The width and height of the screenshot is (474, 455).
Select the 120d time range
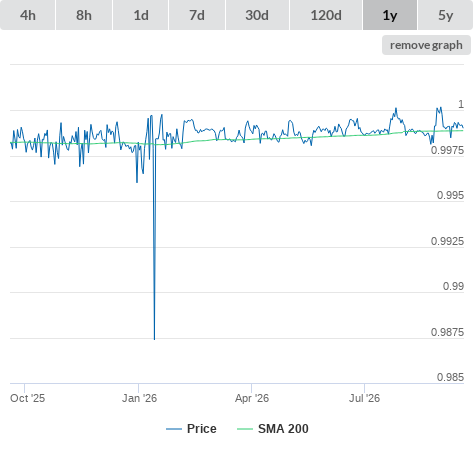(x=326, y=15)
